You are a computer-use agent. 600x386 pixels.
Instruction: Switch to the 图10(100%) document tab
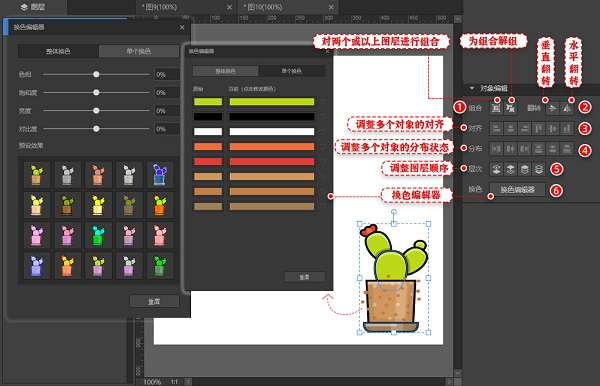coord(263,7)
